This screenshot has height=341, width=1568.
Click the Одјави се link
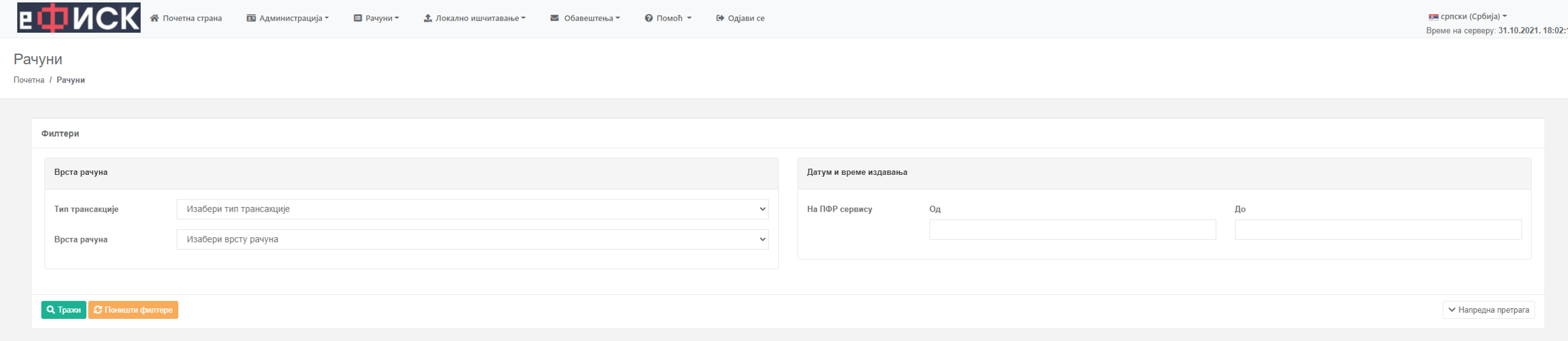(x=740, y=18)
